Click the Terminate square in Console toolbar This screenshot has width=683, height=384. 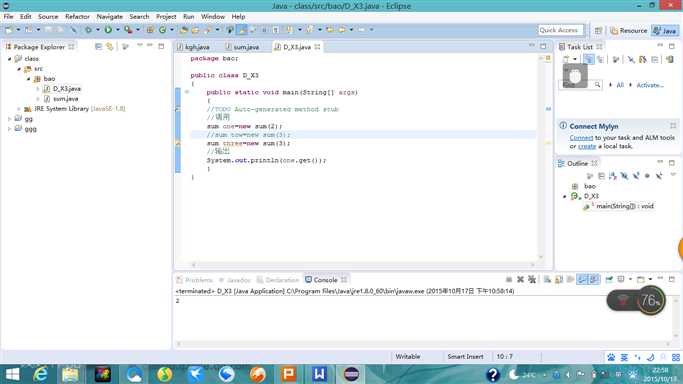click(x=509, y=280)
